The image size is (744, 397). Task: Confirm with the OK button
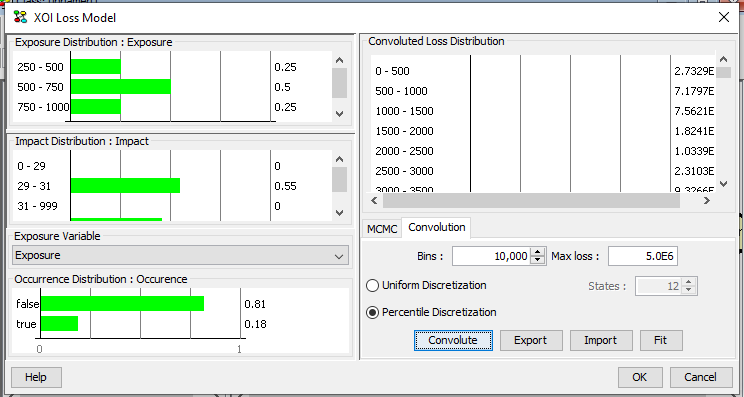tap(640, 378)
